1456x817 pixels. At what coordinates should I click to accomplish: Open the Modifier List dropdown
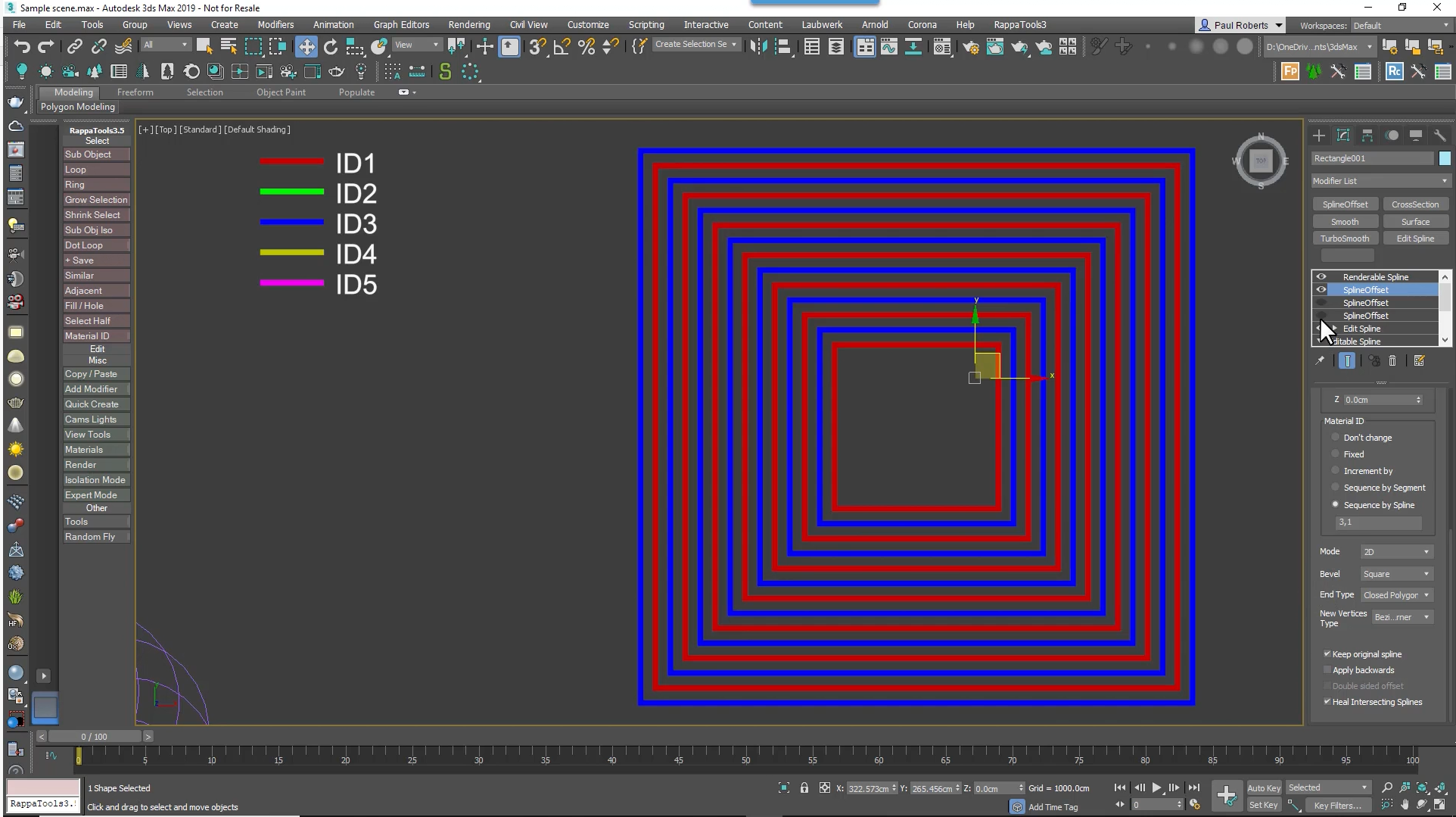click(x=1380, y=181)
